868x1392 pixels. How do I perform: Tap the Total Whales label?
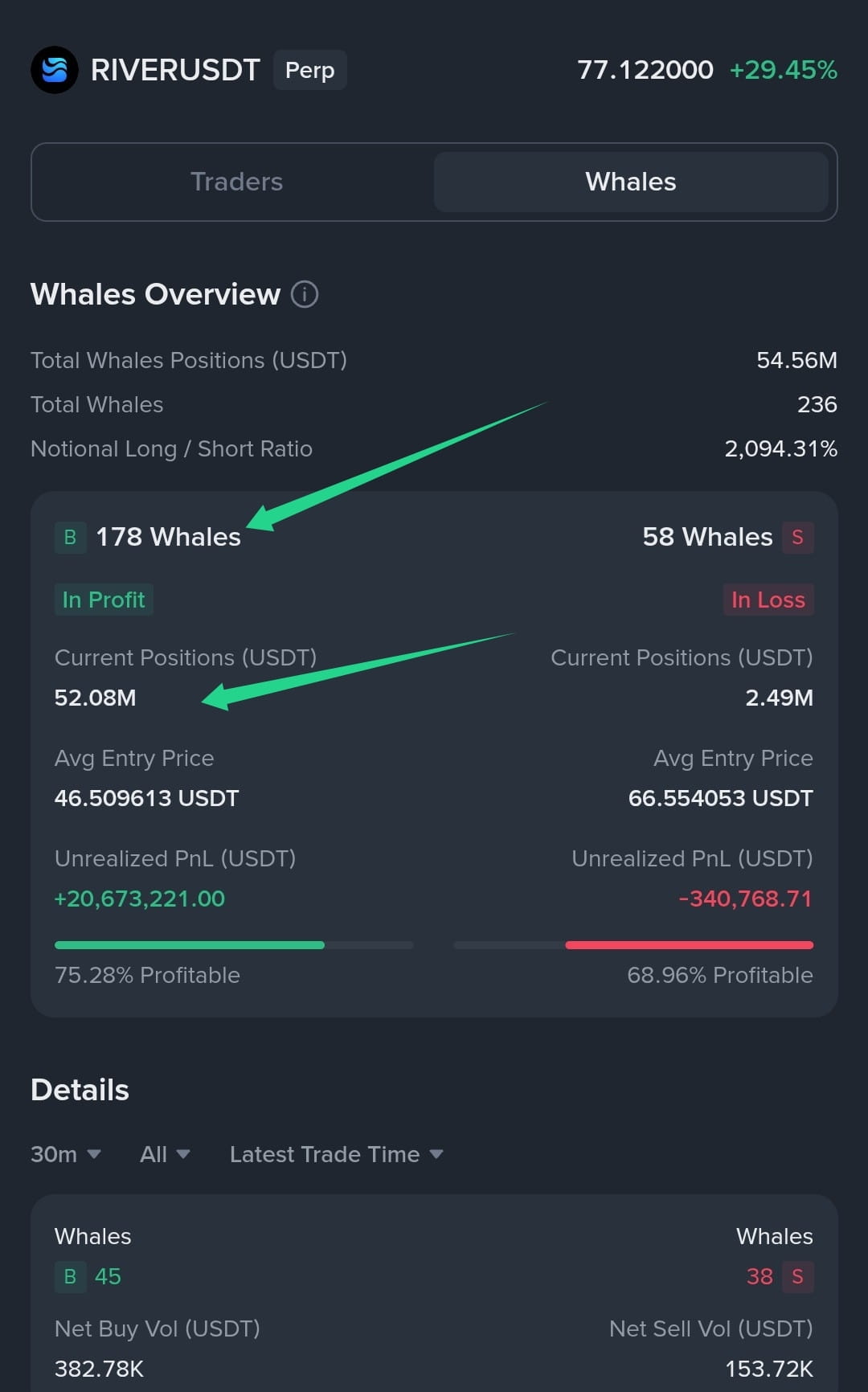tap(96, 404)
